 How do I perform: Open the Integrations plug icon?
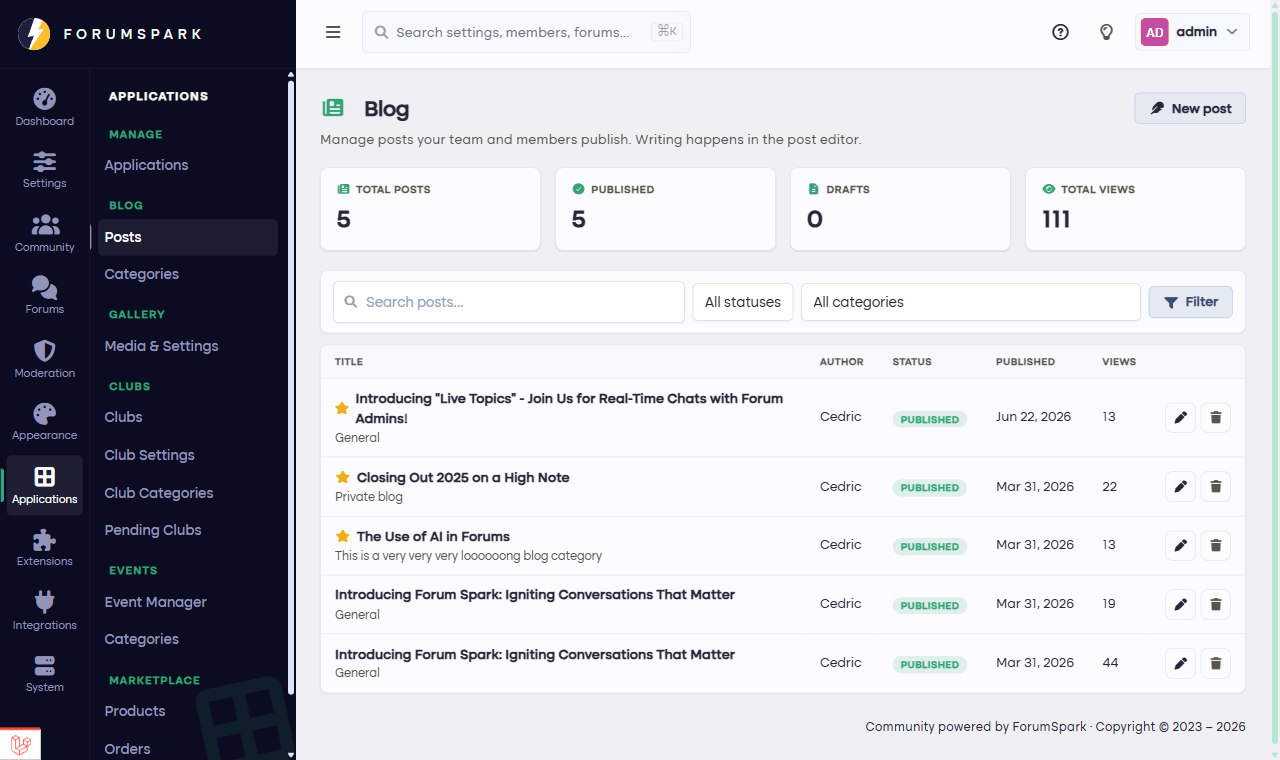[44, 602]
